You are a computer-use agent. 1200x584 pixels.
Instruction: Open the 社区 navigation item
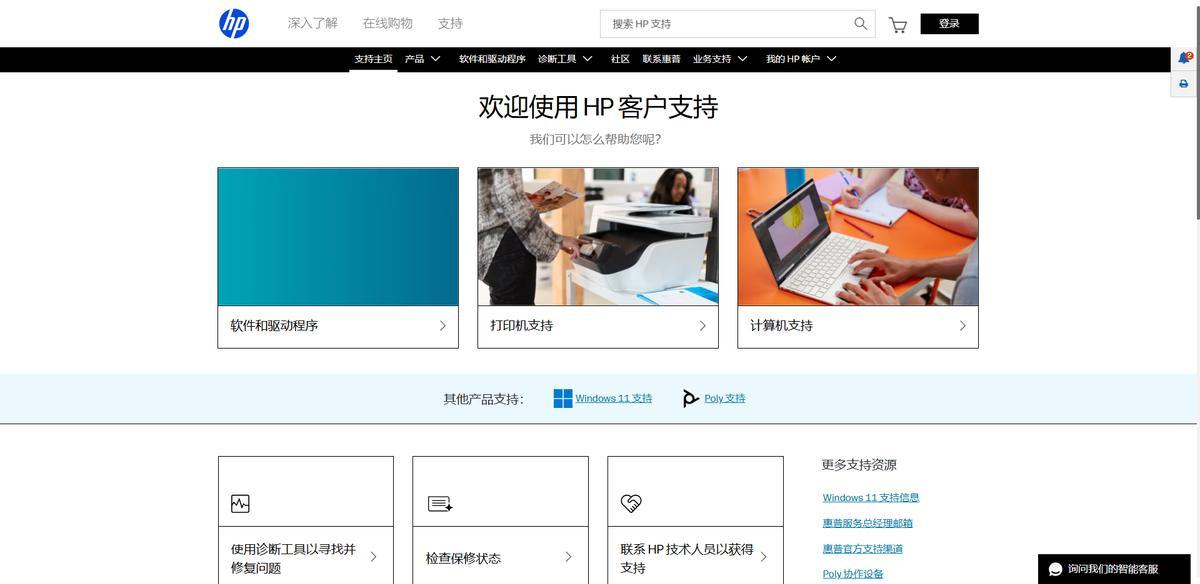[620, 59]
